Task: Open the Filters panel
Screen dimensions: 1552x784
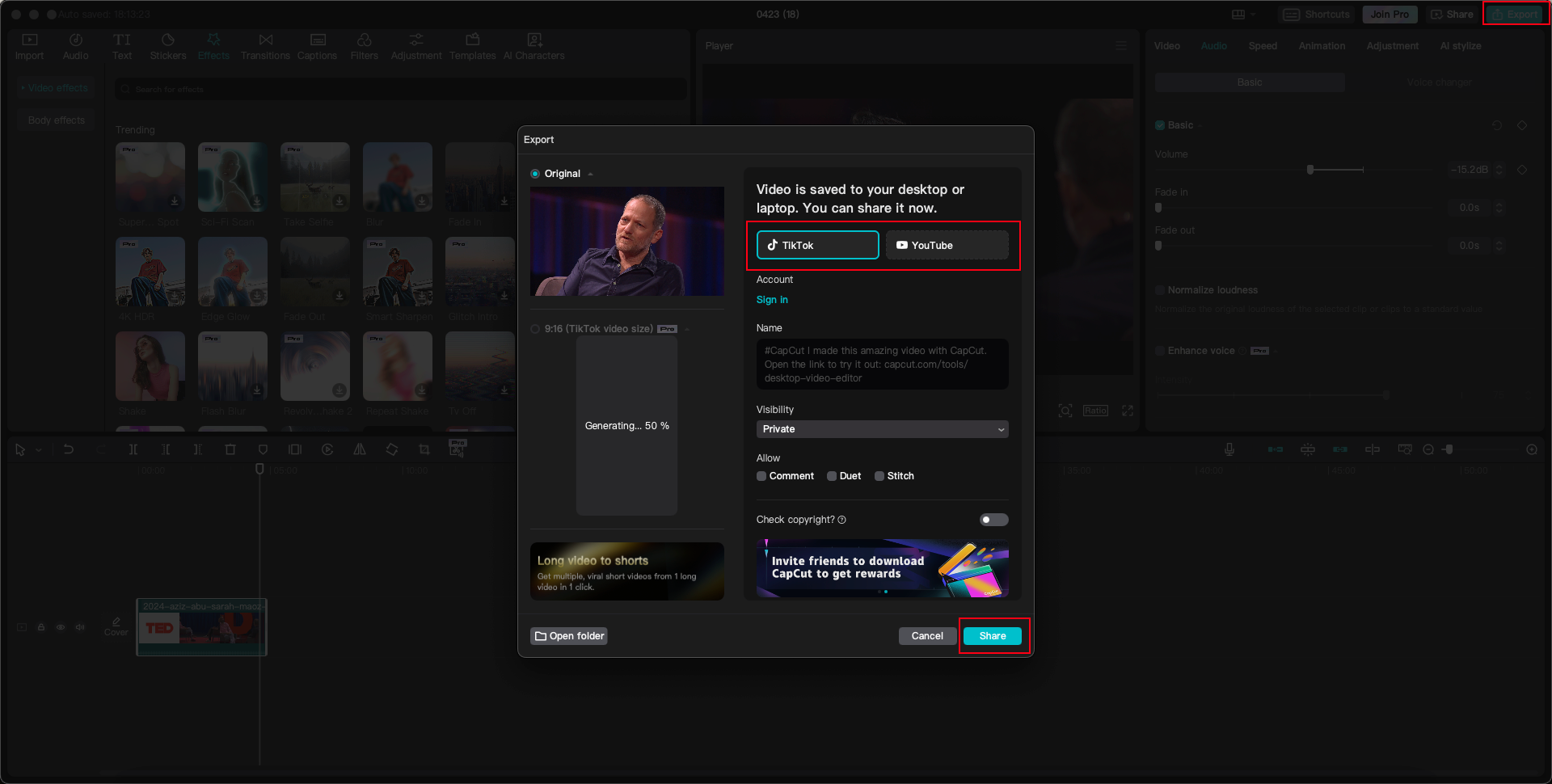Action: [364, 45]
